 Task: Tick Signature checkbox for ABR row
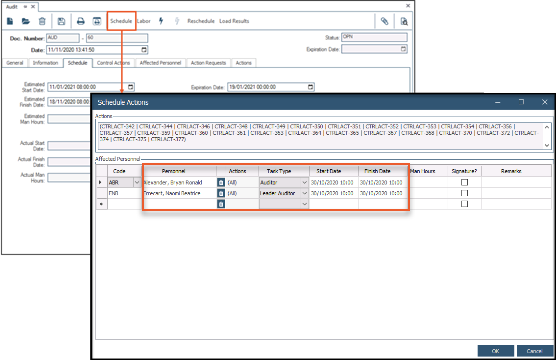pyautogui.click(x=464, y=182)
